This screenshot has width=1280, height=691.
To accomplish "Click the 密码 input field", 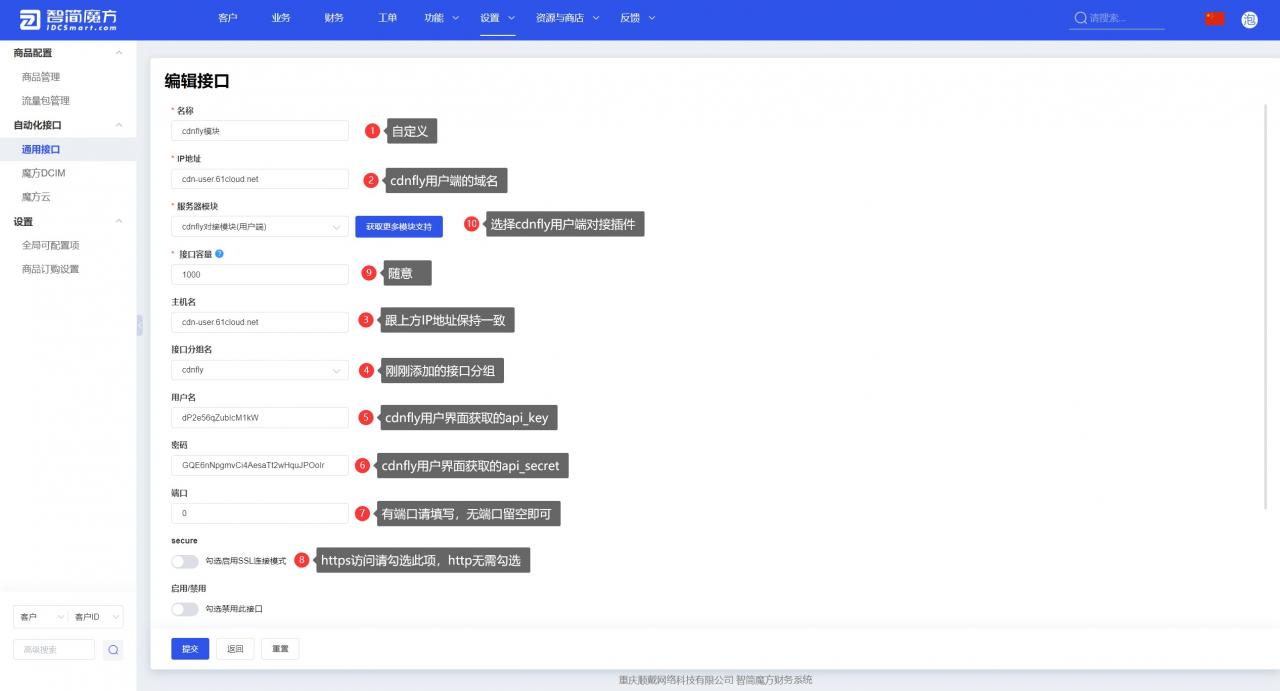I will coord(259,466).
